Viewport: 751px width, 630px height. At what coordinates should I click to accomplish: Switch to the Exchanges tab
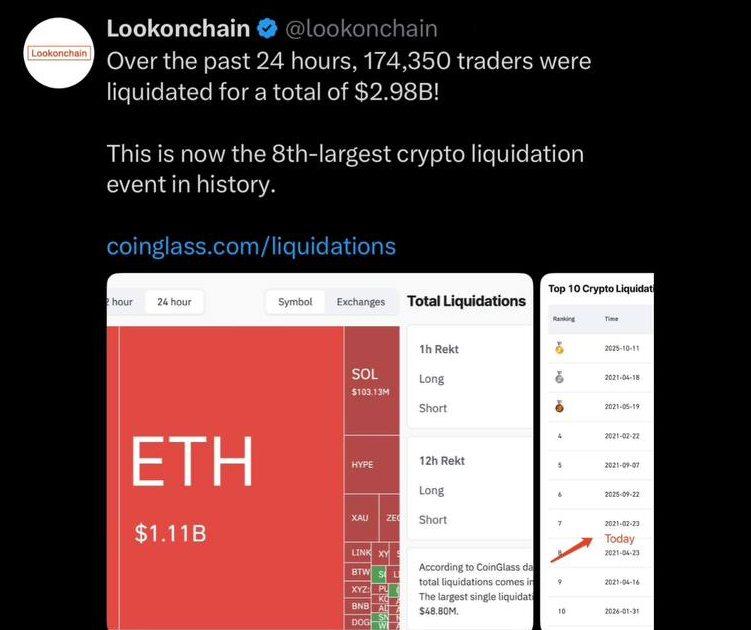pyautogui.click(x=361, y=302)
